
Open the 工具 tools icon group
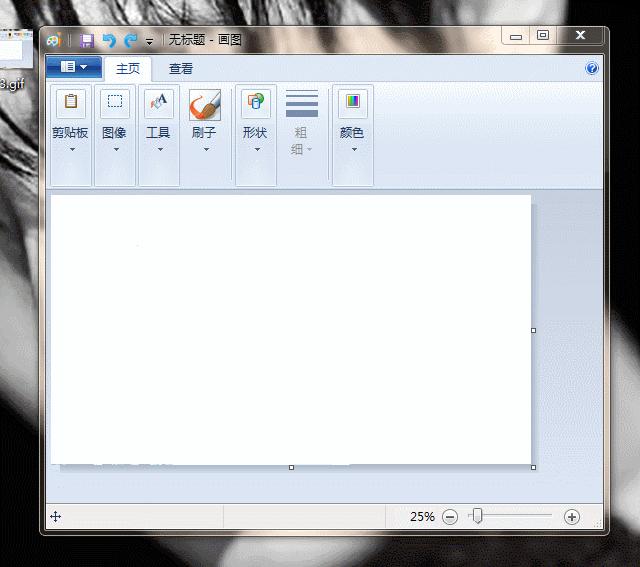(159, 102)
